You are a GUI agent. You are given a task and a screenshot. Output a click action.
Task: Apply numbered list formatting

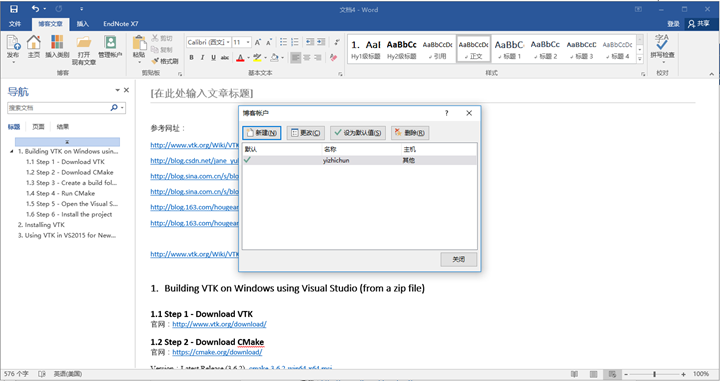click(295, 42)
